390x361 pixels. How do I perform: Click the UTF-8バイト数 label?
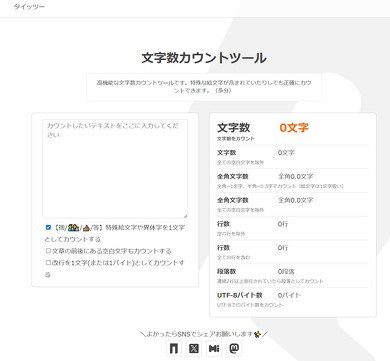(239, 295)
